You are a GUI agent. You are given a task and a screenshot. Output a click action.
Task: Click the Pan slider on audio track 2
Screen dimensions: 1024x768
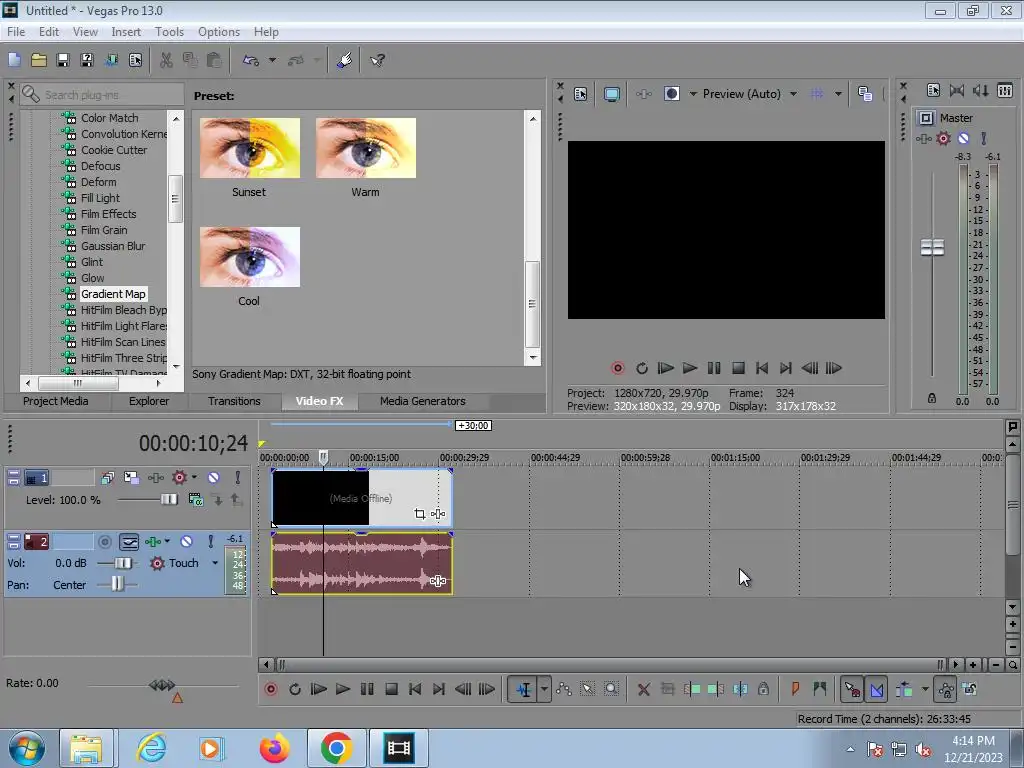(117, 584)
